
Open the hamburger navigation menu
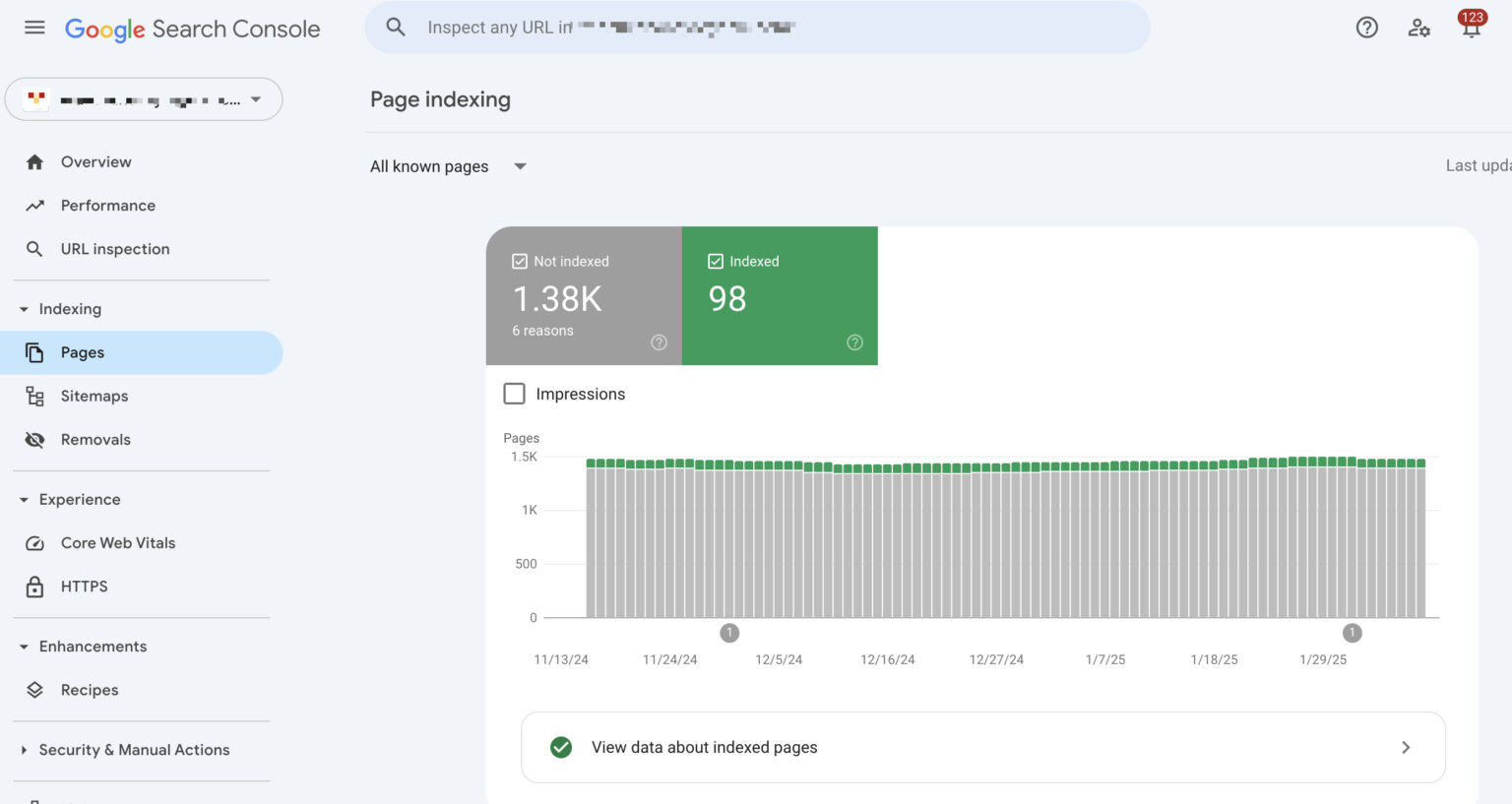point(33,28)
